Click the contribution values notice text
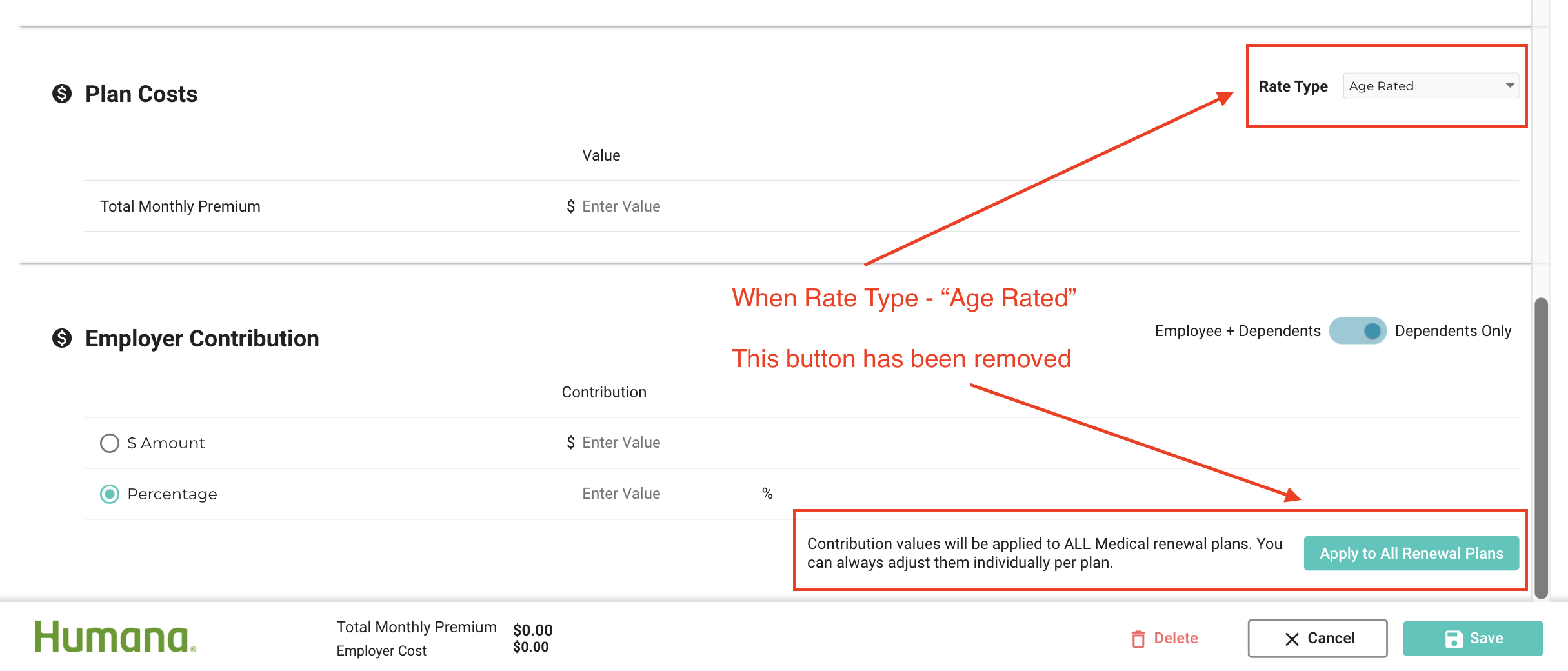Viewport: 1568px width, 671px height. (1045, 553)
